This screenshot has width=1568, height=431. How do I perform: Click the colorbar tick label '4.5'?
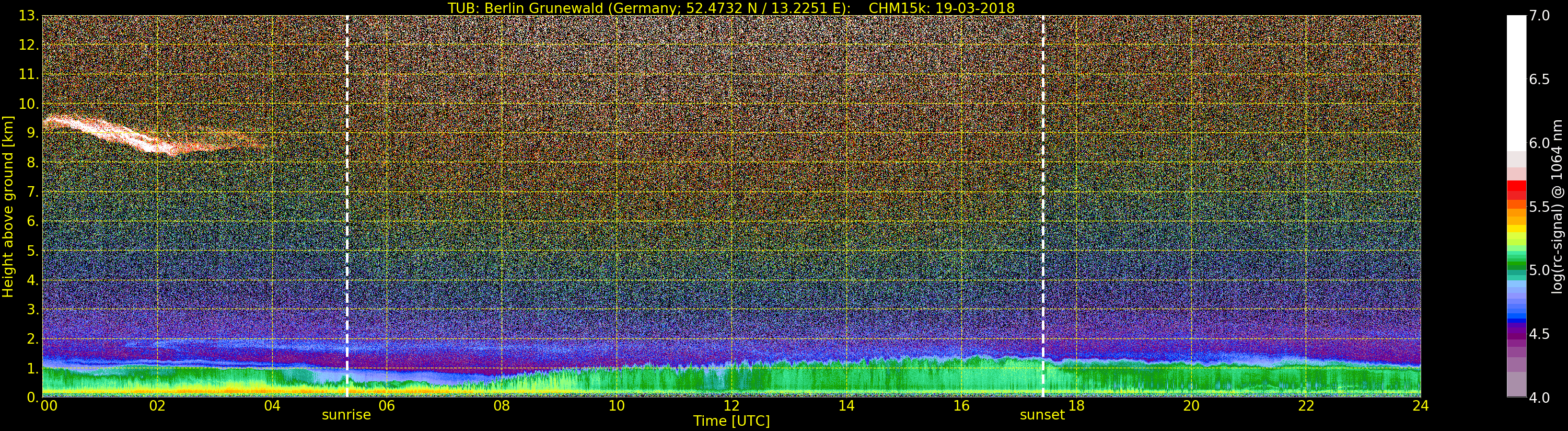[1539, 334]
